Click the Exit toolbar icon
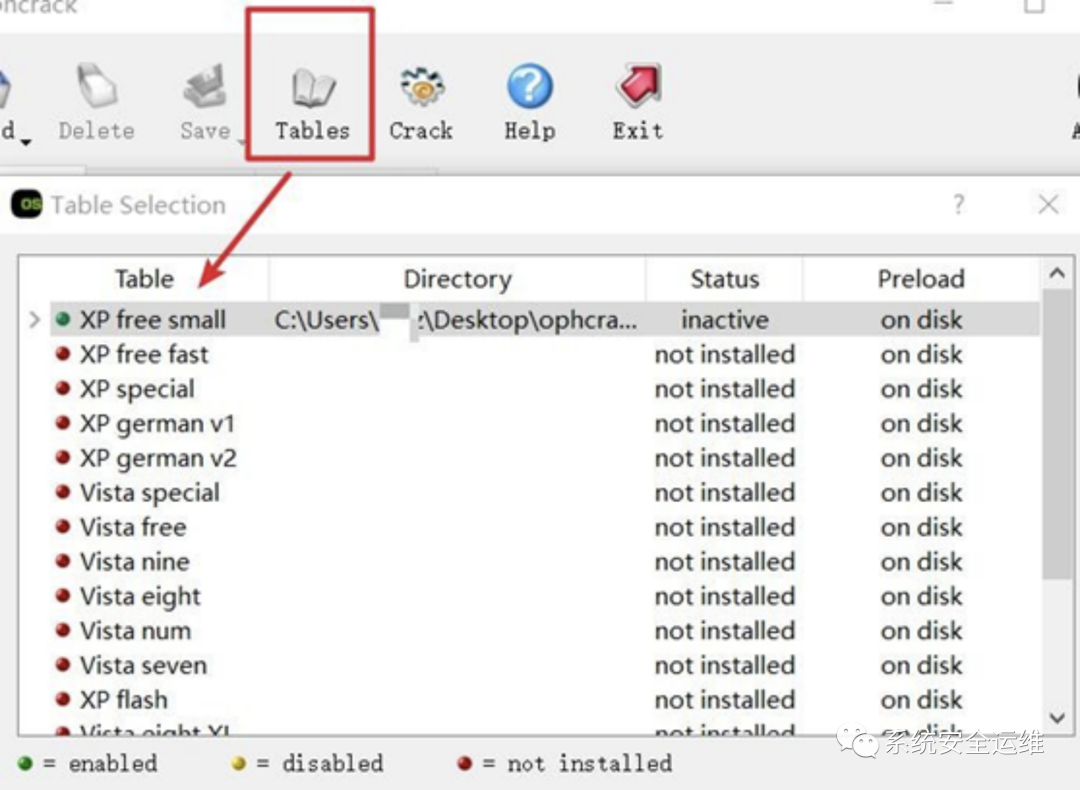Viewport: 1080px width, 790px height. click(x=638, y=103)
